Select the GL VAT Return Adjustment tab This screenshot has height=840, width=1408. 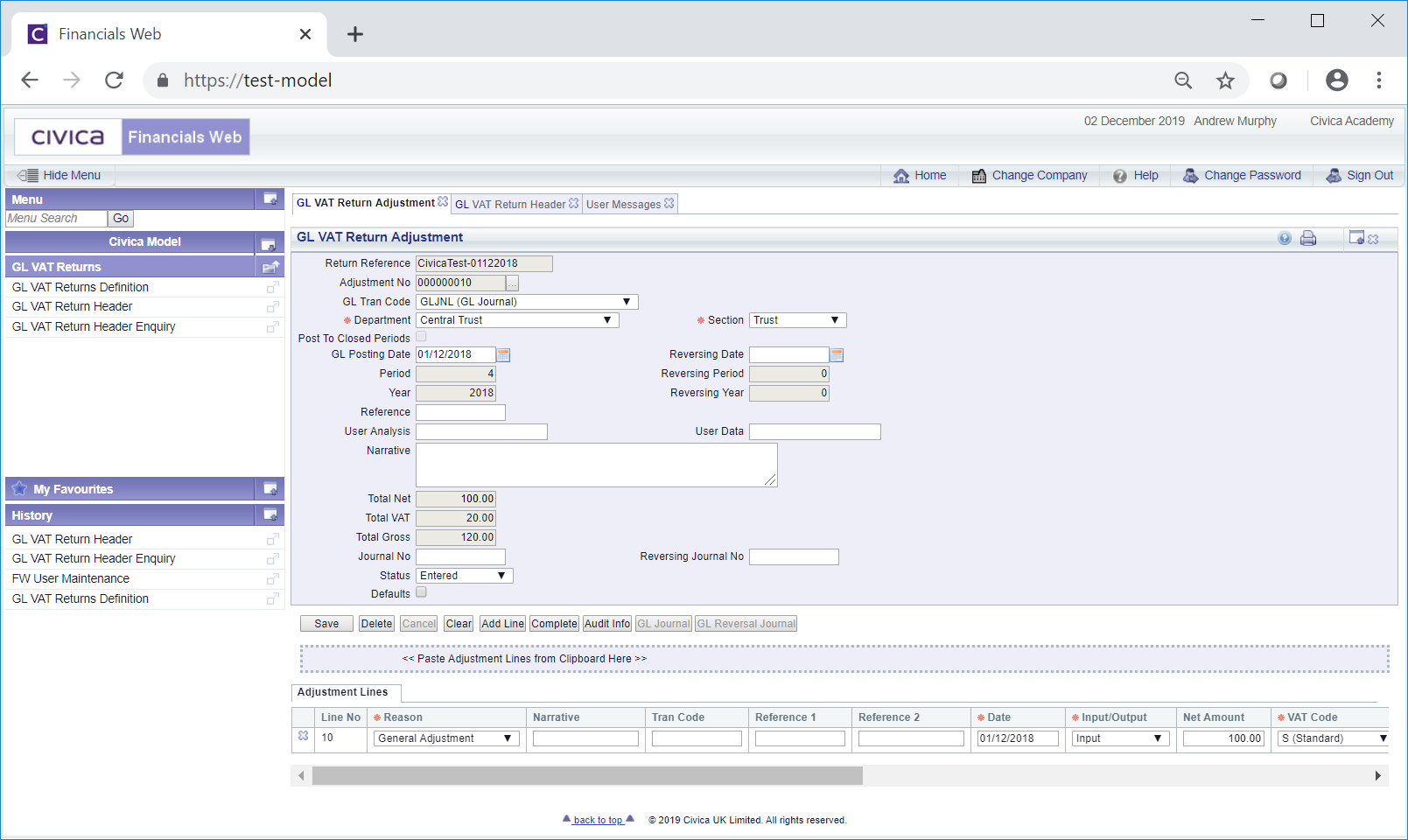(x=366, y=203)
